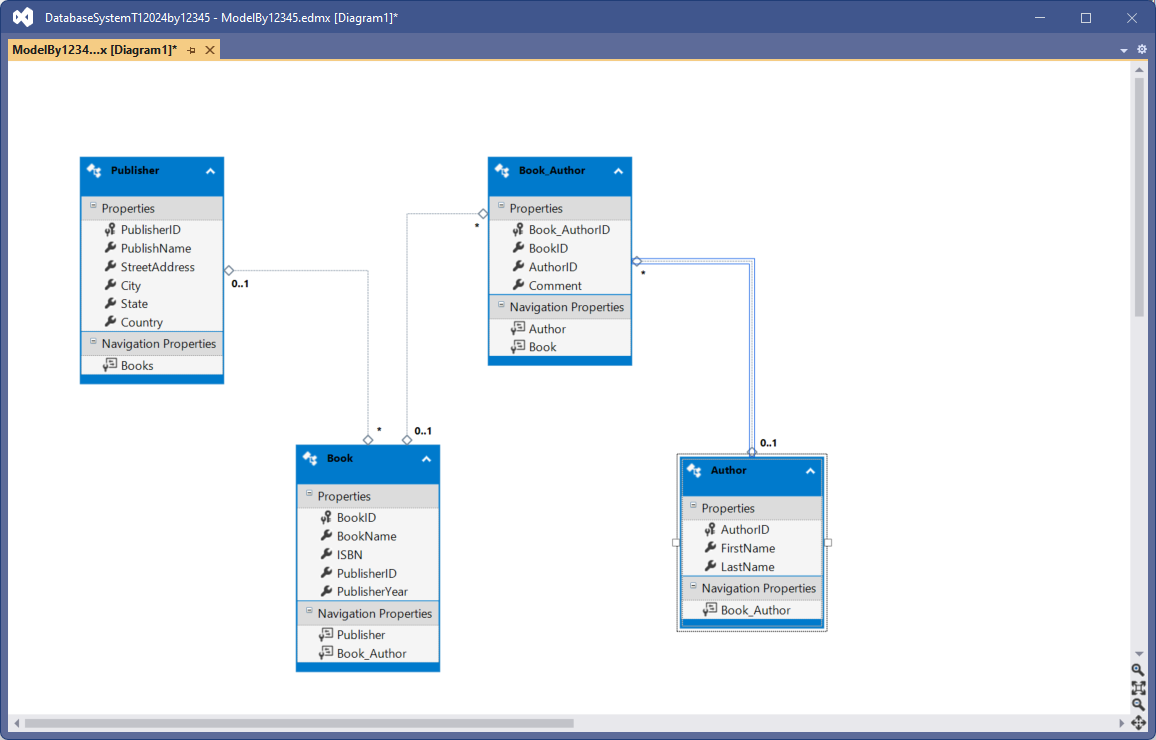This screenshot has width=1156, height=740.
Task: Collapse the Publisher entity with its chevron
Action: pos(210,171)
